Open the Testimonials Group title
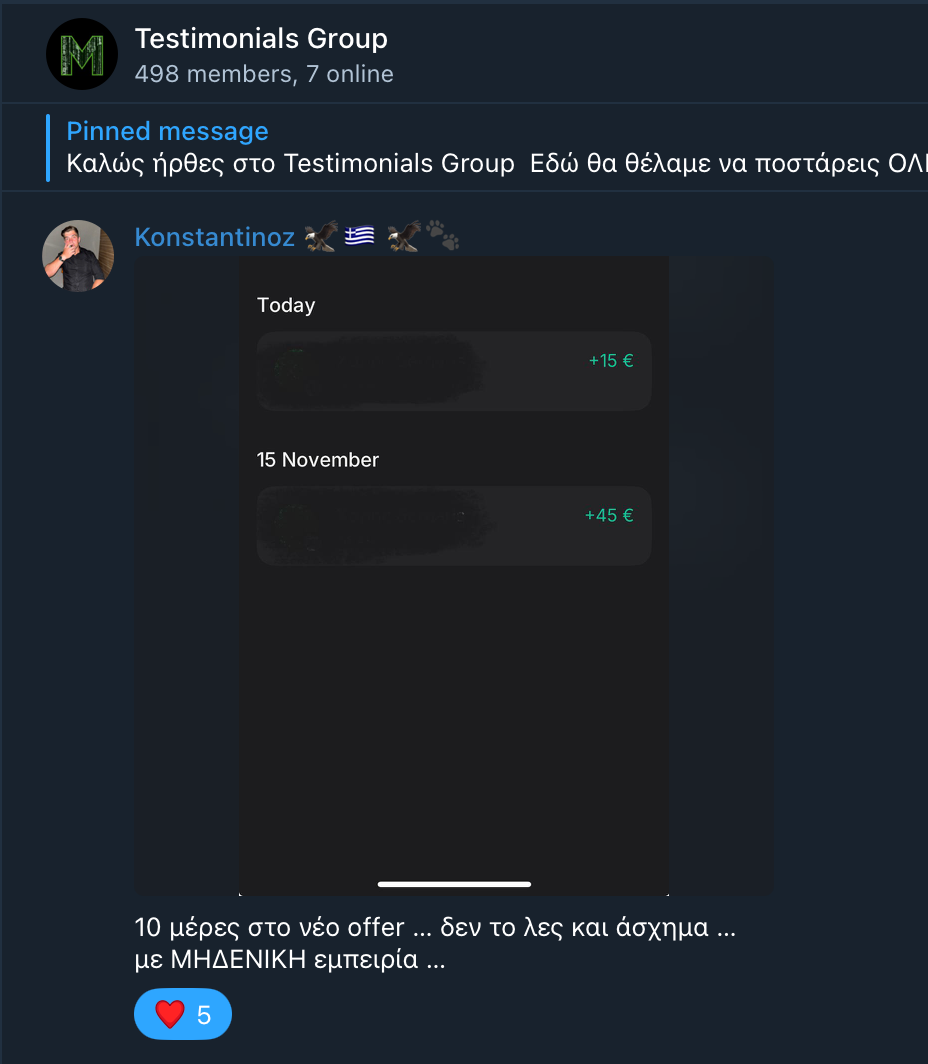Screen dimensions: 928x1064 [x=261, y=39]
